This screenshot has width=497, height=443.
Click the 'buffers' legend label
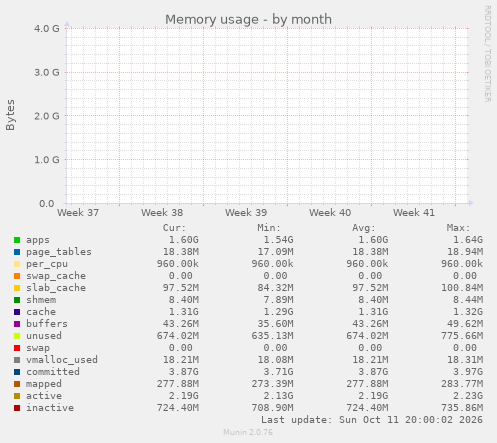tap(47, 324)
